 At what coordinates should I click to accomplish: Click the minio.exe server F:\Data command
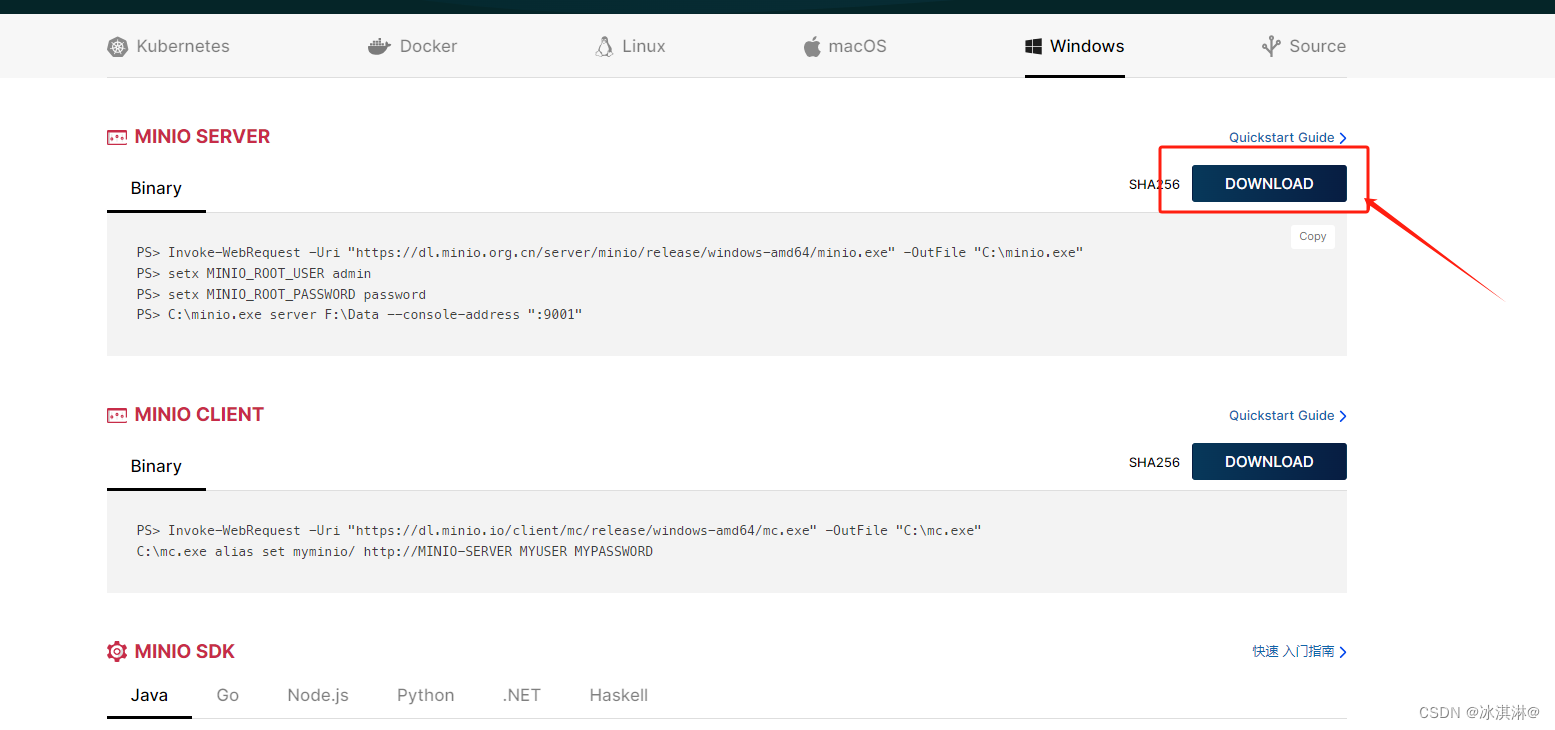359,316
